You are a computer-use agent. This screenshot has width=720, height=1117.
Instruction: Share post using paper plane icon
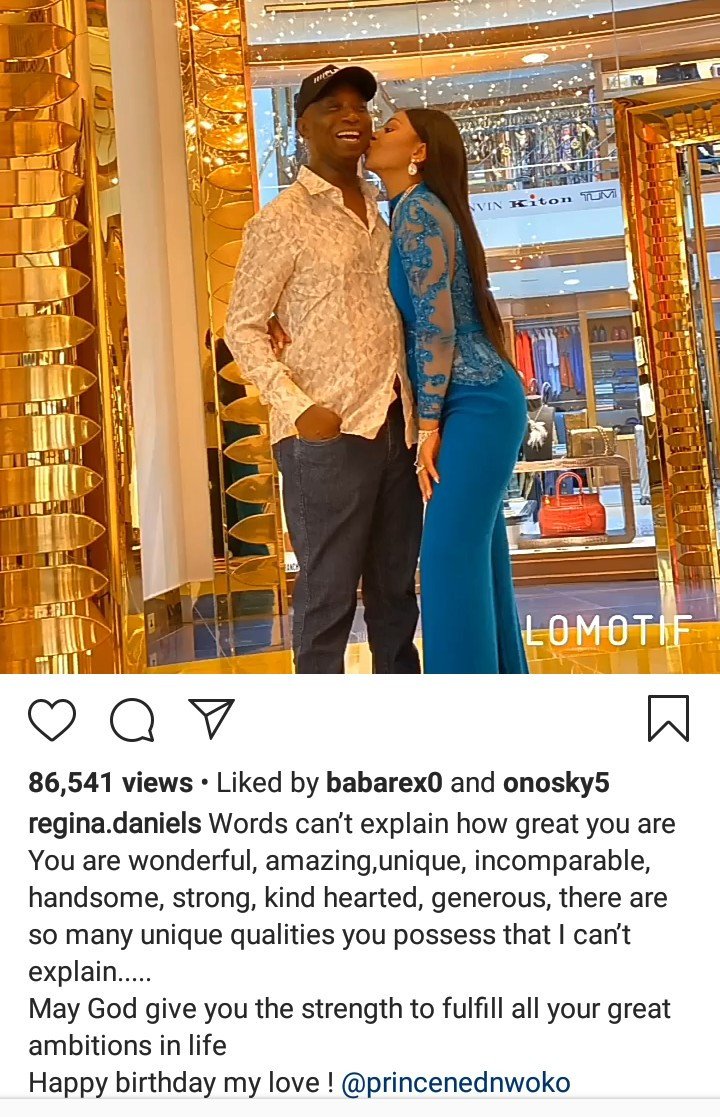pyautogui.click(x=212, y=718)
